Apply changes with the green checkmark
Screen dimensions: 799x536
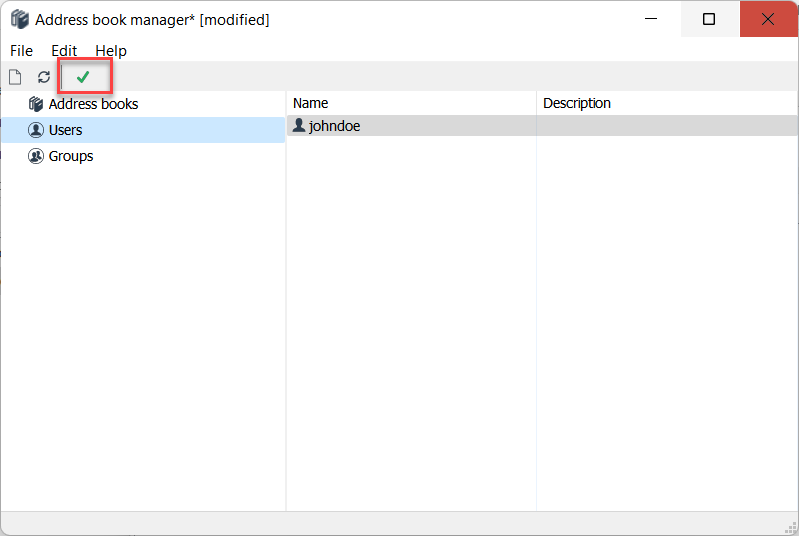[83, 77]
